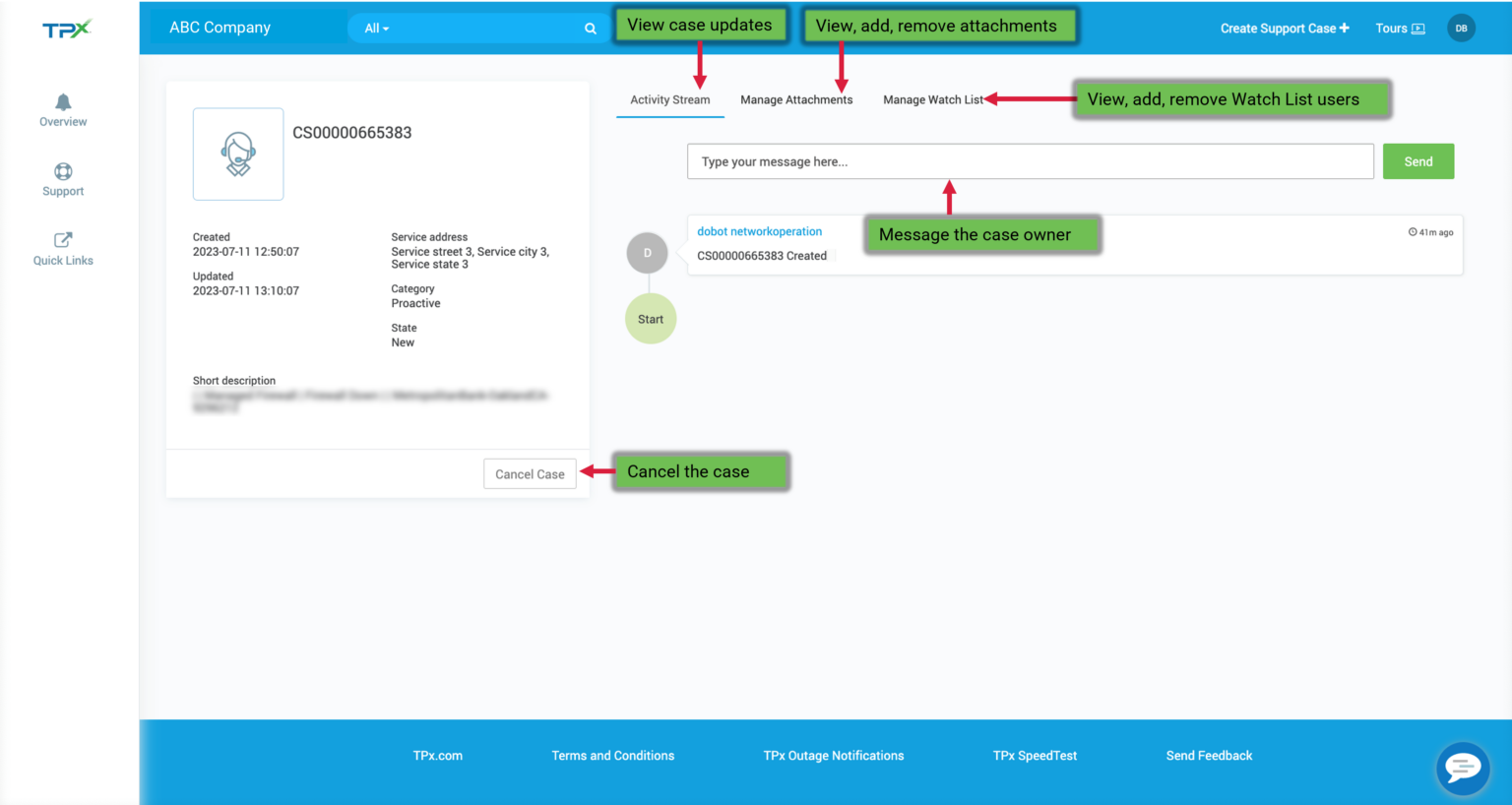Screen dimensions: 1512x805
Task: Open the chat bubble widget
Action: click(1463, 768)
